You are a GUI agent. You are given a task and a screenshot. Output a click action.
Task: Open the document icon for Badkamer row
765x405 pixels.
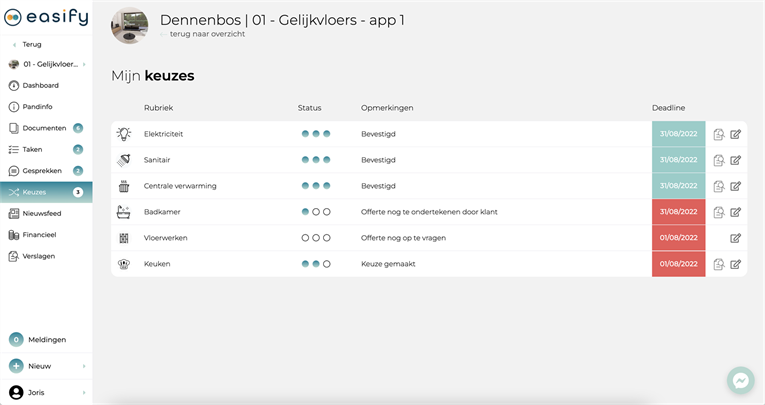point(719,212)
